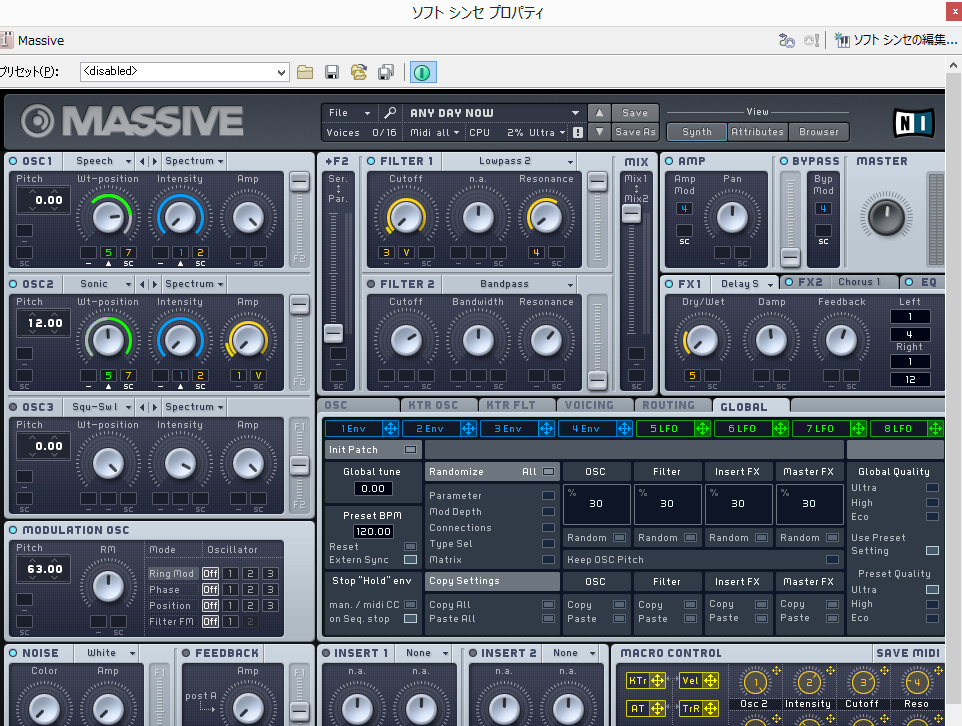Open the File menu dropdown
Viewport: 962px width, 726px height.
[349, 113]
